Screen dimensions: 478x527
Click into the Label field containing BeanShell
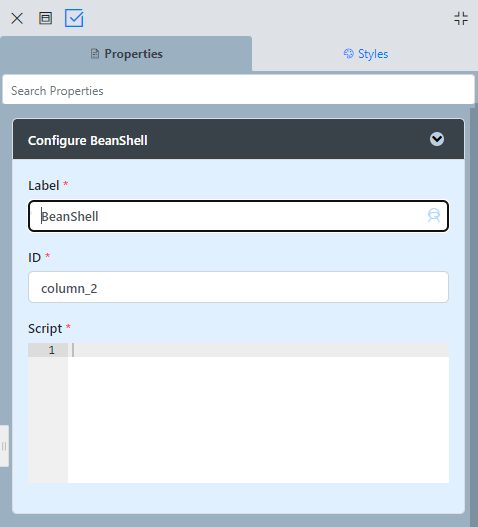pyautogui.click(x=238, y=216)
